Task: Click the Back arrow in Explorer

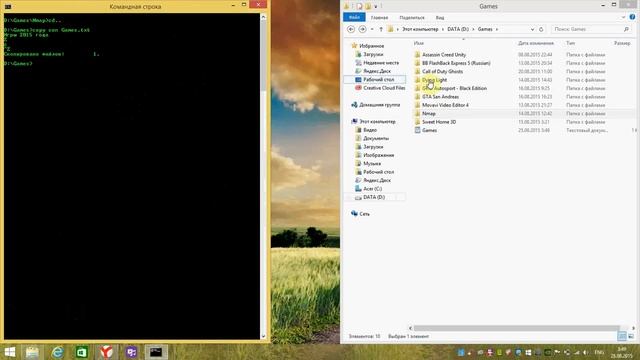Action: pyautogui.click(x=351, y=29)
